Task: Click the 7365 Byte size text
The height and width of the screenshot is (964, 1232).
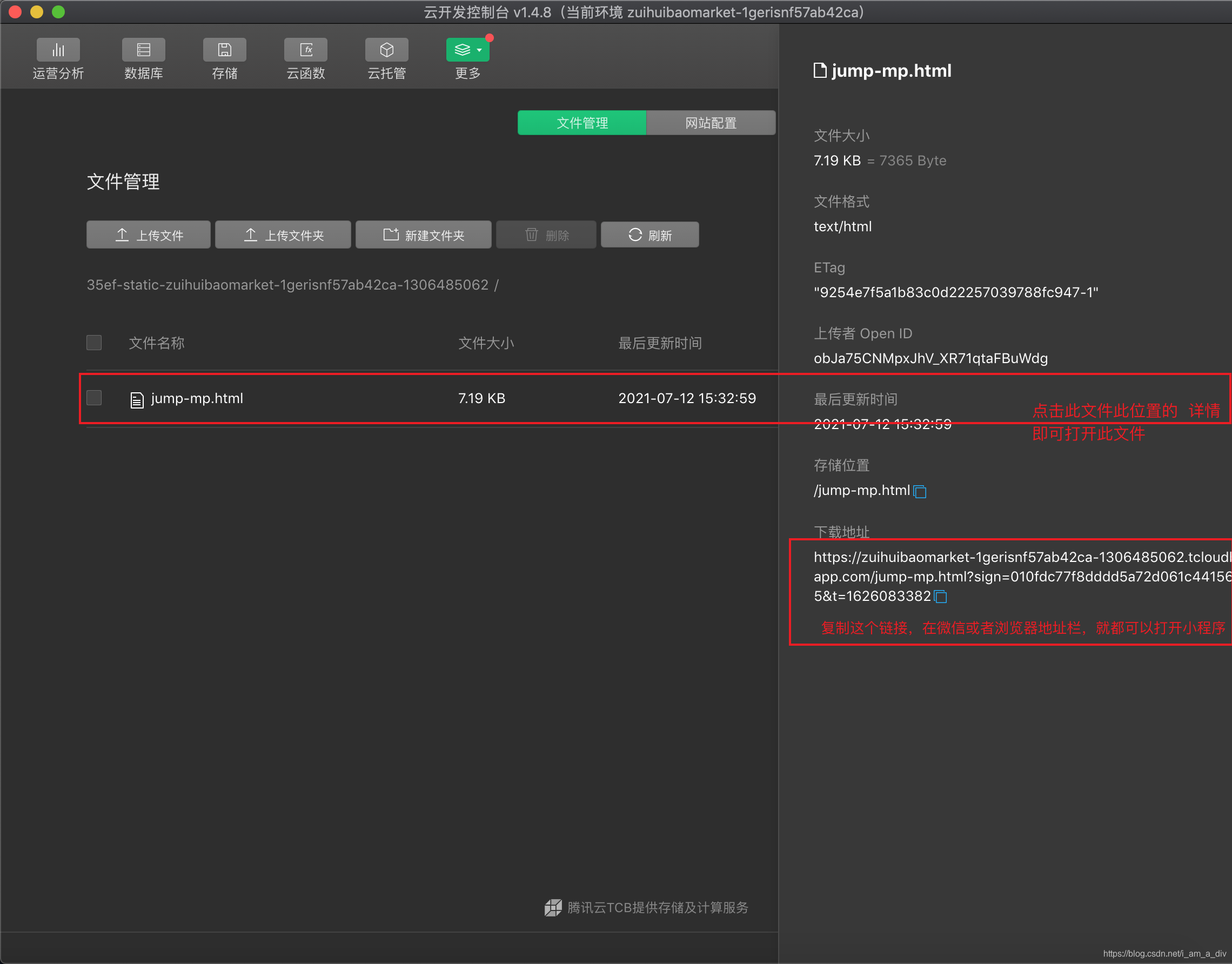Action: (913, 160)
